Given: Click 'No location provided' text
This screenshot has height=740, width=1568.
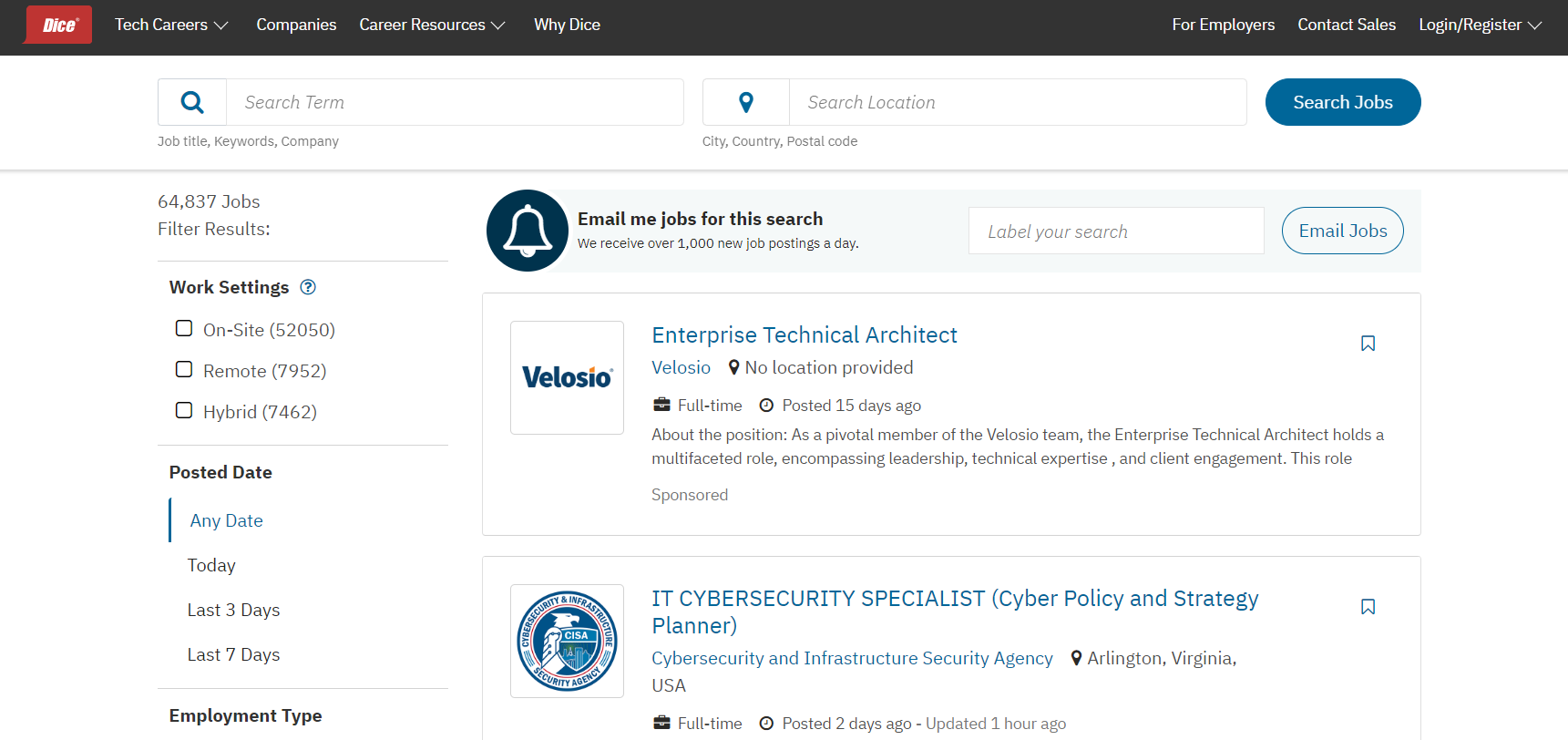Looking at the screenshot, I should [x=829, y=367].
